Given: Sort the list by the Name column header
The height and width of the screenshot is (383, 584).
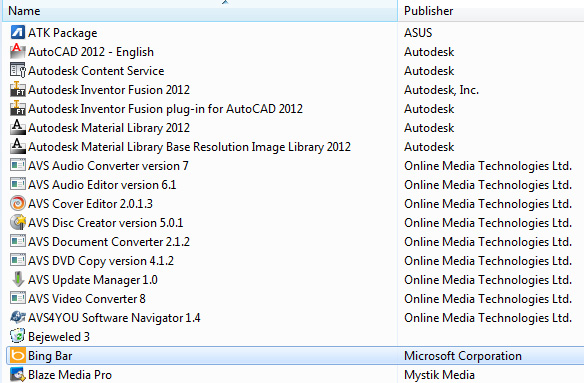Looking at the screenshot, I should click(x=200, y=11).
